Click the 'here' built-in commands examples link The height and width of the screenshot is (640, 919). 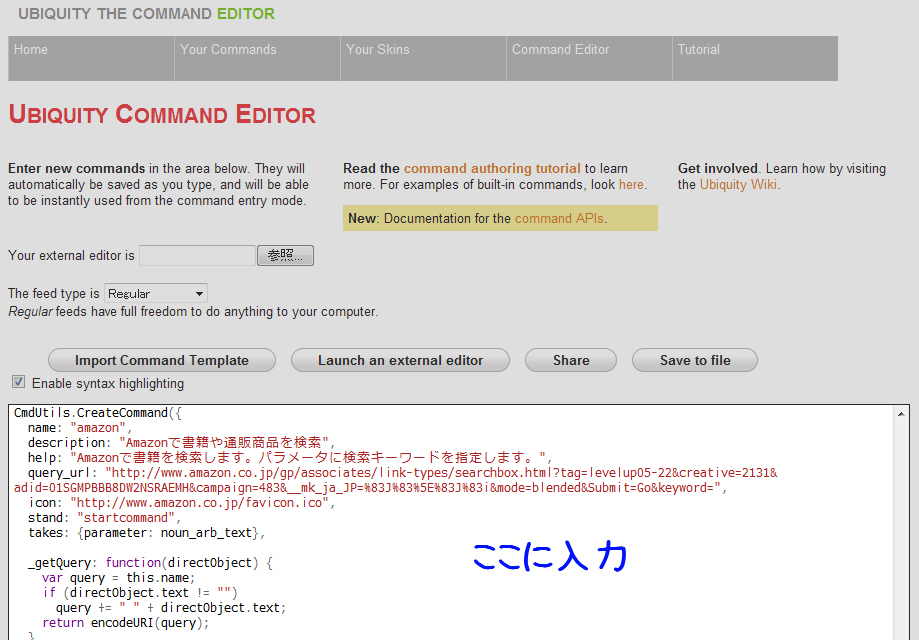click(631, 185)
